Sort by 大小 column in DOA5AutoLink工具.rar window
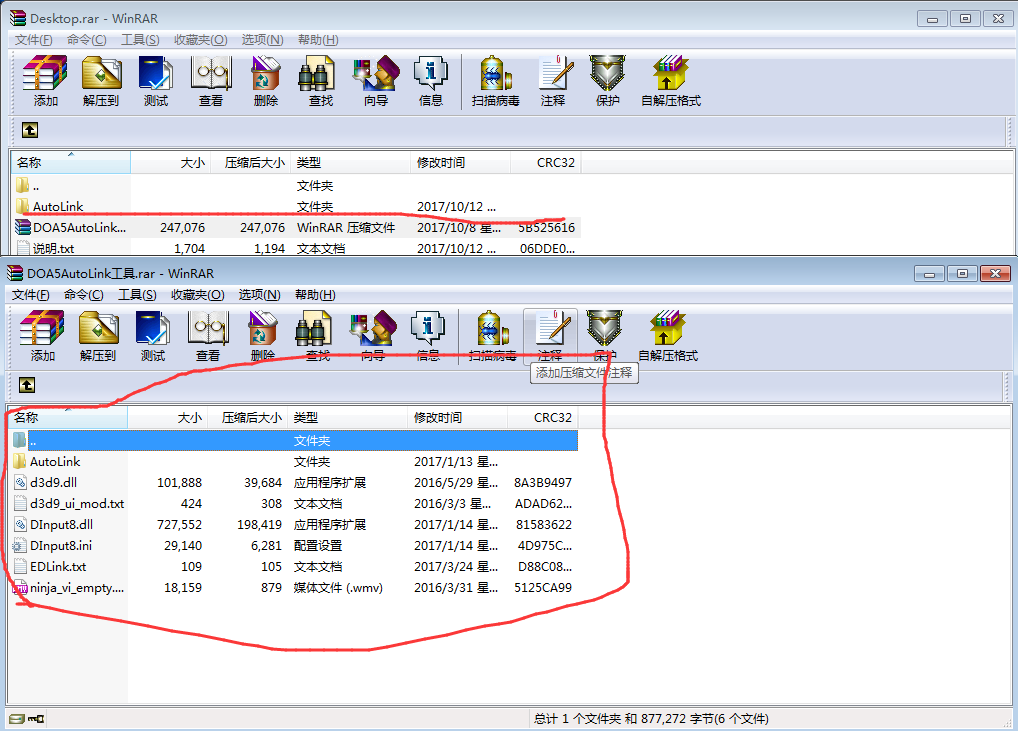Viewport: 1018px width, 731px height. point(168,418)
